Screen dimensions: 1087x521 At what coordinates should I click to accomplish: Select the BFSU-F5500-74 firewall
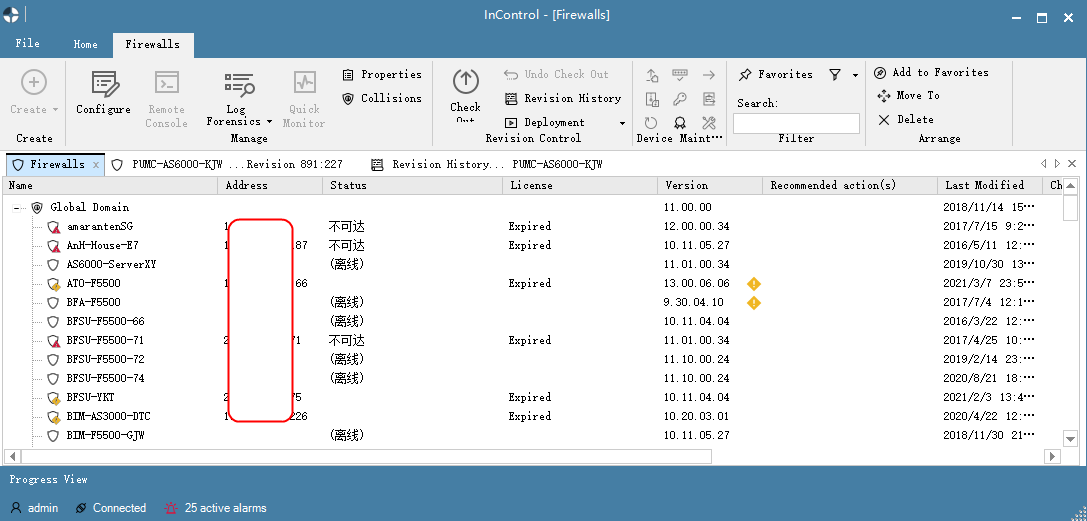tap(105, 379)
